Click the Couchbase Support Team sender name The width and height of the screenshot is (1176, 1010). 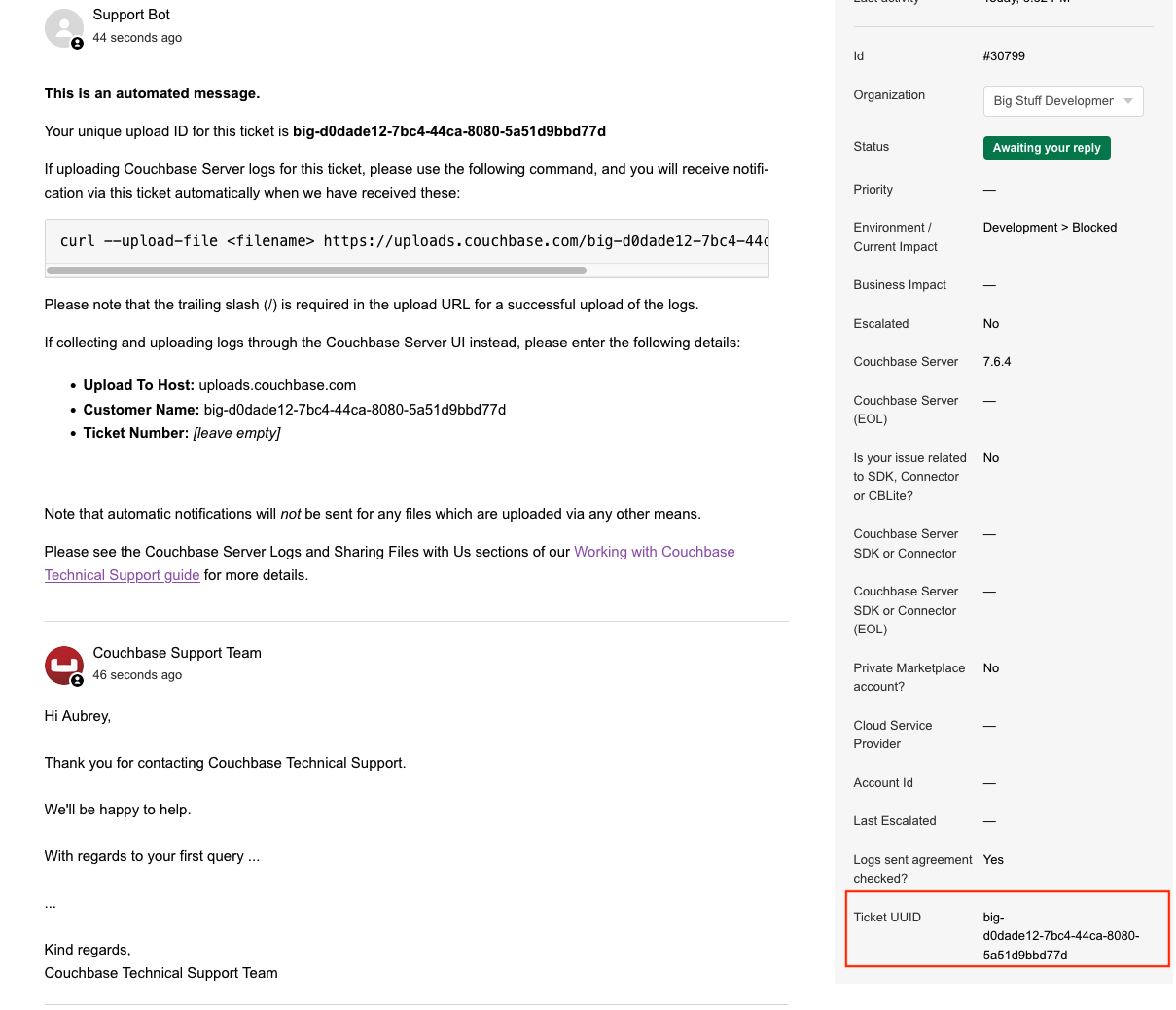click(x=177, y=653)
